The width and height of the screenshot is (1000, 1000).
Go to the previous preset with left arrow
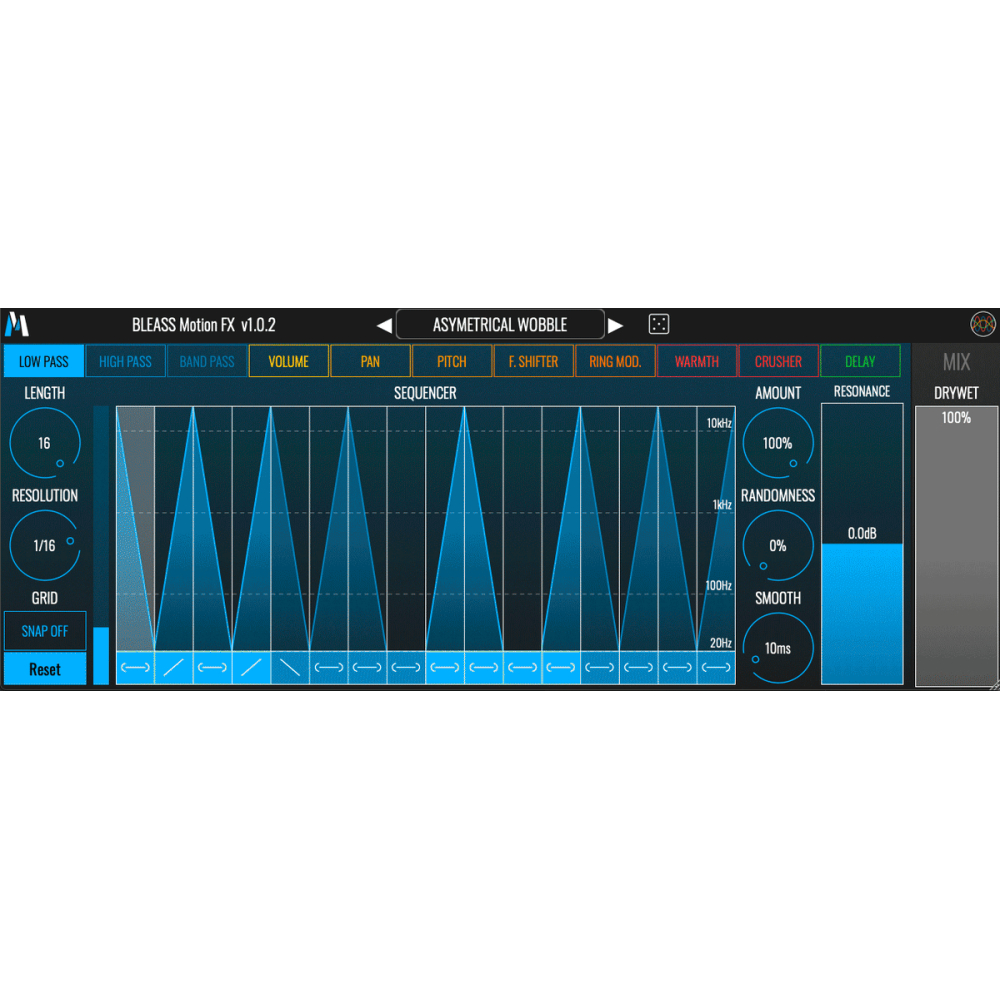click(384, 325)
